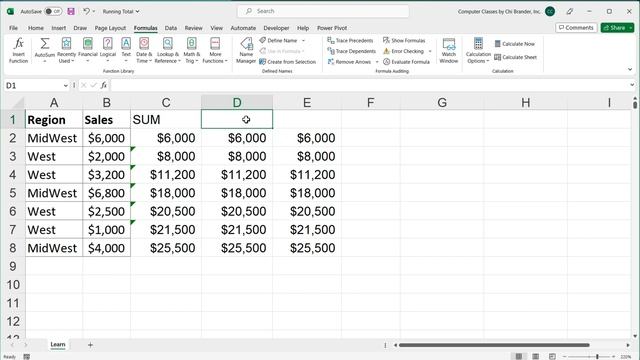Adjust the zoom slider
Viewport: 640px width, 360px height.
(x=597, y=356)
